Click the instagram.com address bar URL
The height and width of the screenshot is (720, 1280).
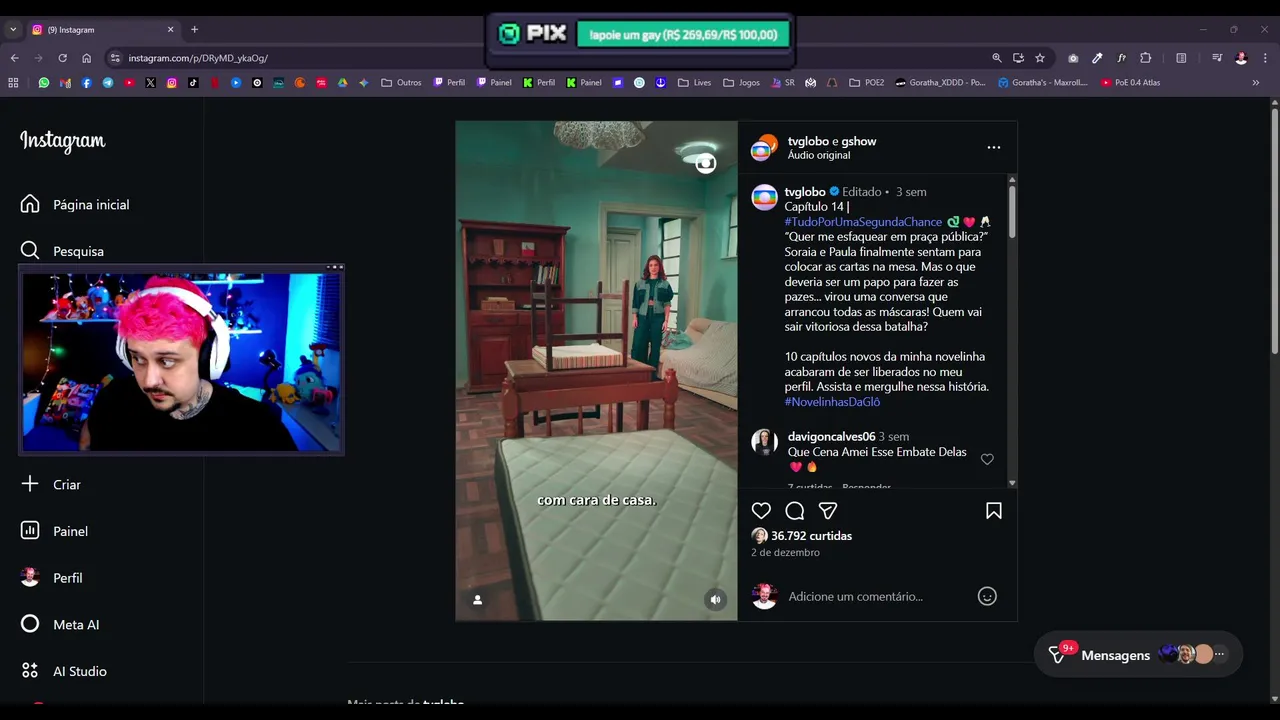click(198, 58)
